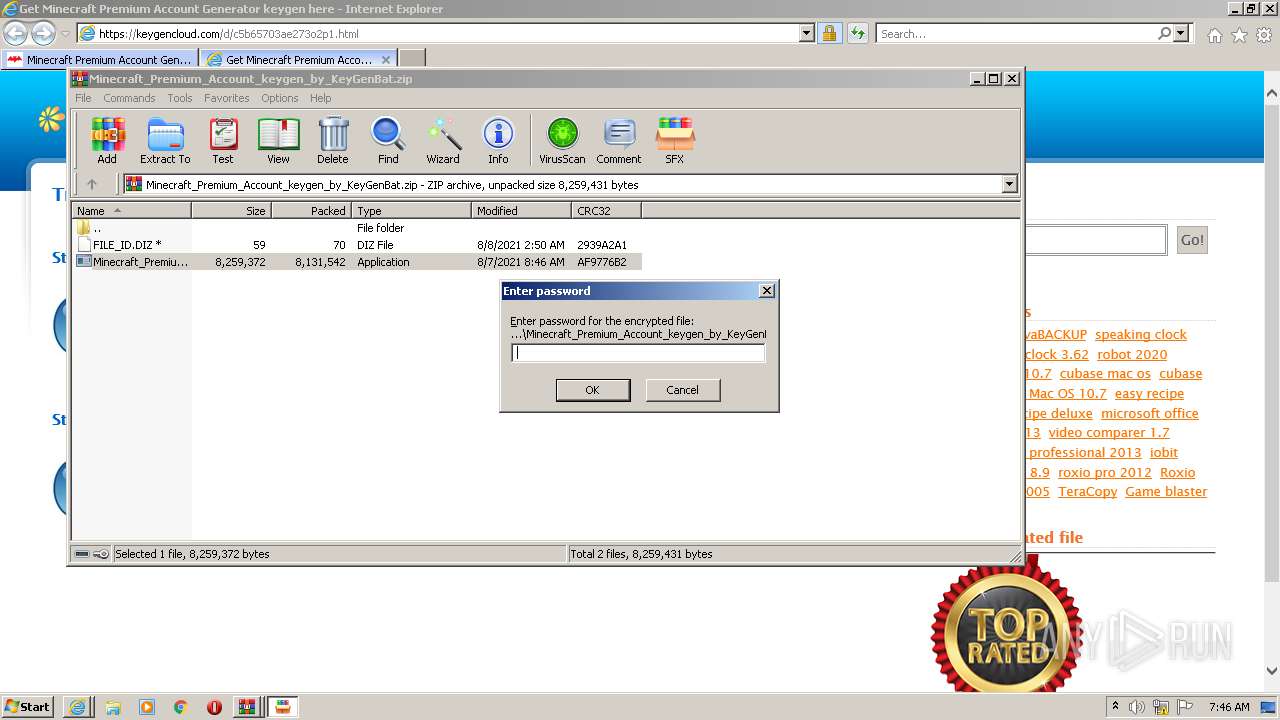Open the Wizard tool icon

(443, 140)
